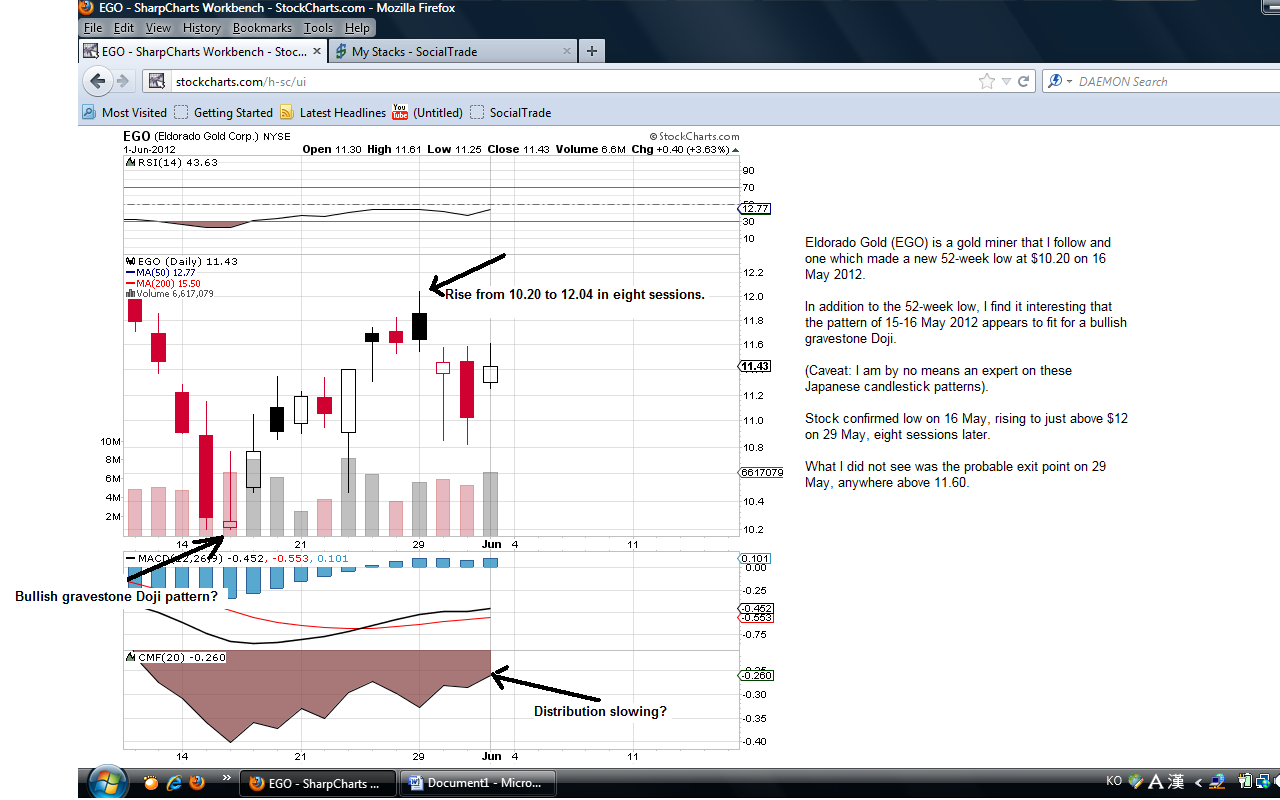
Task: Click the 'What I did not see' paragraph
Action: pos(955,474)
